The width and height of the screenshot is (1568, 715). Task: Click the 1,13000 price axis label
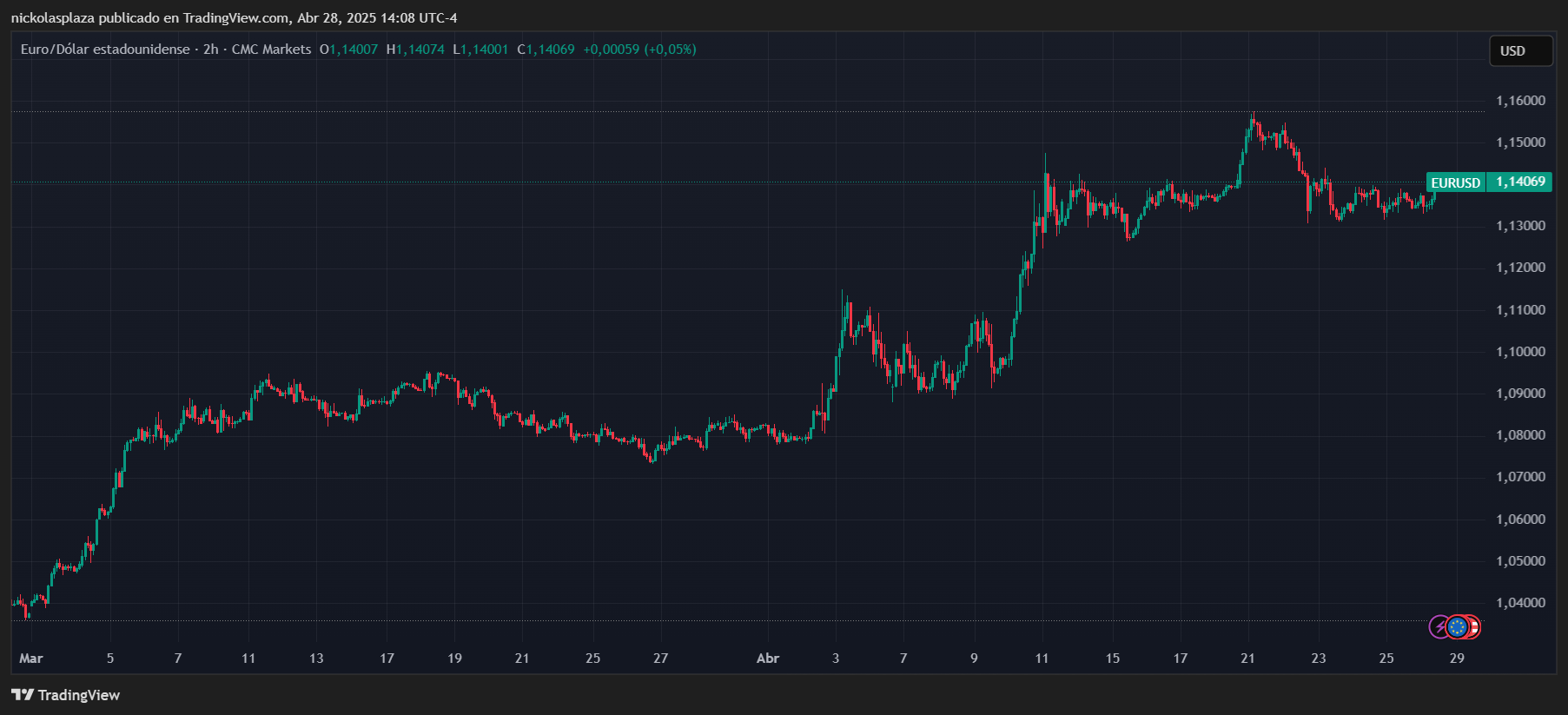(x=1520, y=226)
